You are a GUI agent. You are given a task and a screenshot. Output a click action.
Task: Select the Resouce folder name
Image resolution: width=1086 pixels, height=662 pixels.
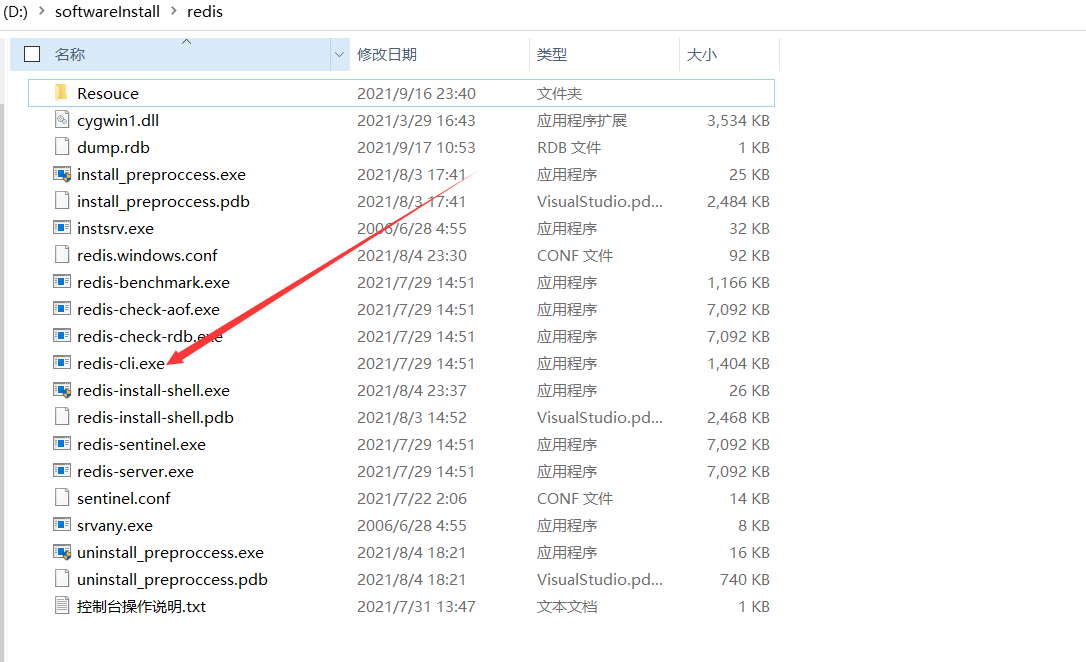107,93
